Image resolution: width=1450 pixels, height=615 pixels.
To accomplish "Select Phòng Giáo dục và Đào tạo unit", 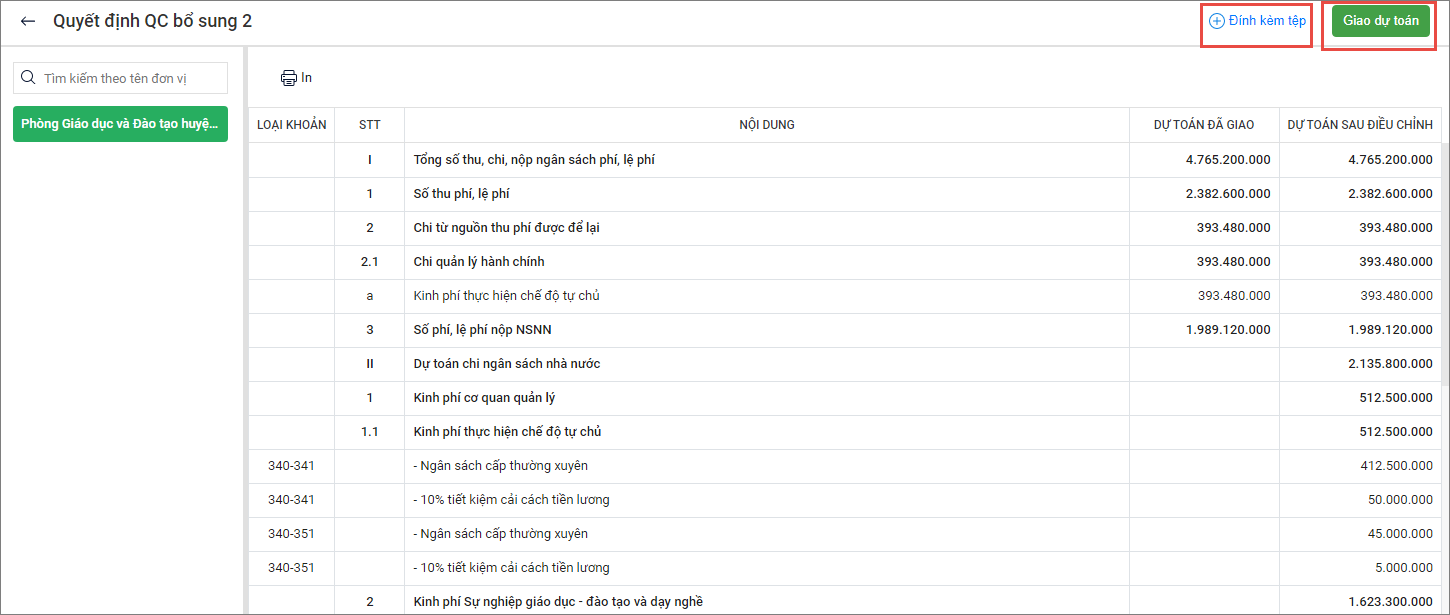I will point(120,124).
